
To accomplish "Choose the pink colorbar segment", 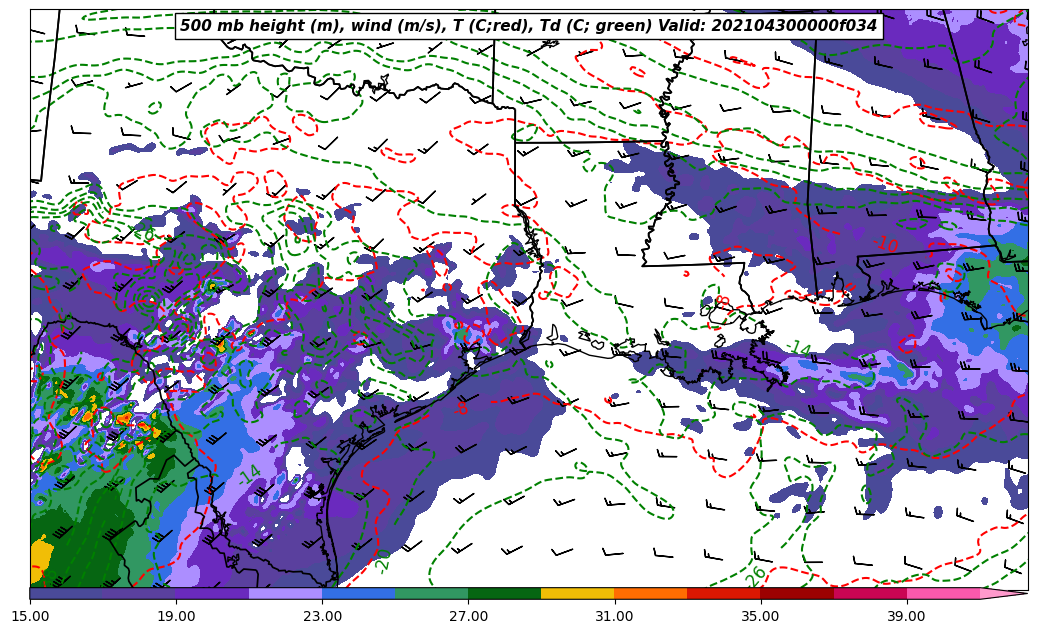I will 943,593.
